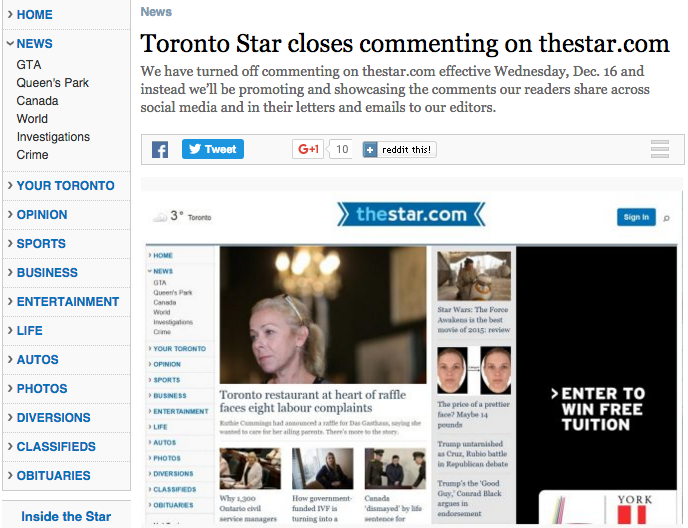Image resolution: width=688 pixels, height=528 pixels.
Task: Open the hamburger share menu icon
Action: [660, 149]
